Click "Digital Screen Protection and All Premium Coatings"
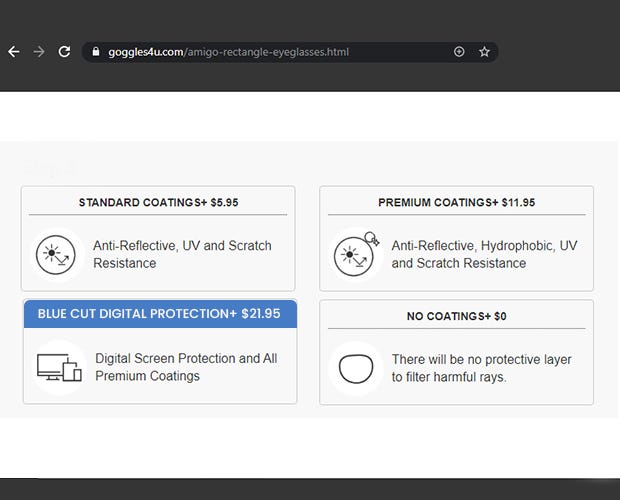 (186, 367)
